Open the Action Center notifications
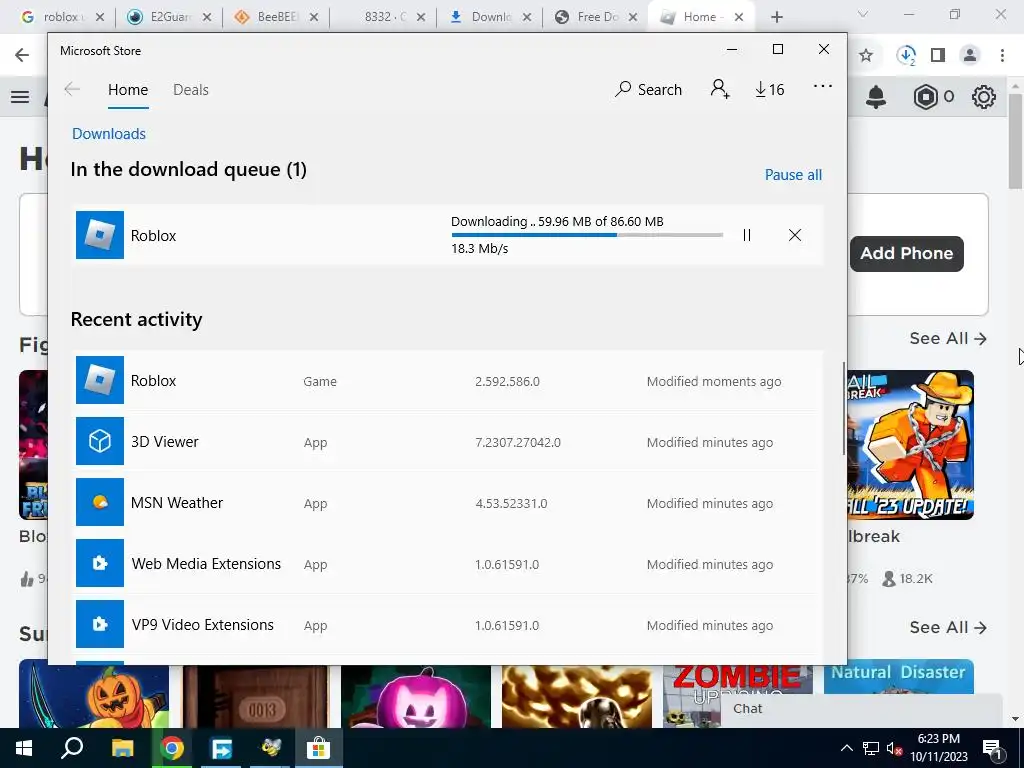The width and height of the screenshot is (1024, 768). pyautogui.click(x=992, y=748)
